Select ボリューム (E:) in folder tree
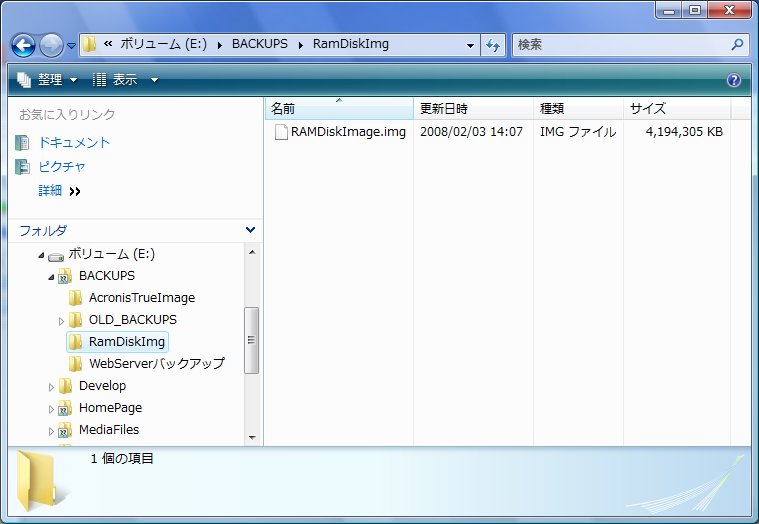This screenshot has width=759, height=524. 111,254
